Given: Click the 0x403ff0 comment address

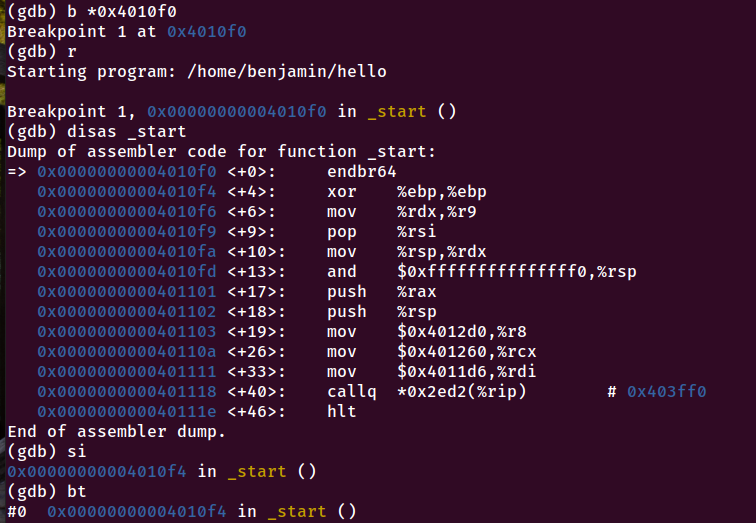Looking at the screenshot, I should [x=666, y=391].
